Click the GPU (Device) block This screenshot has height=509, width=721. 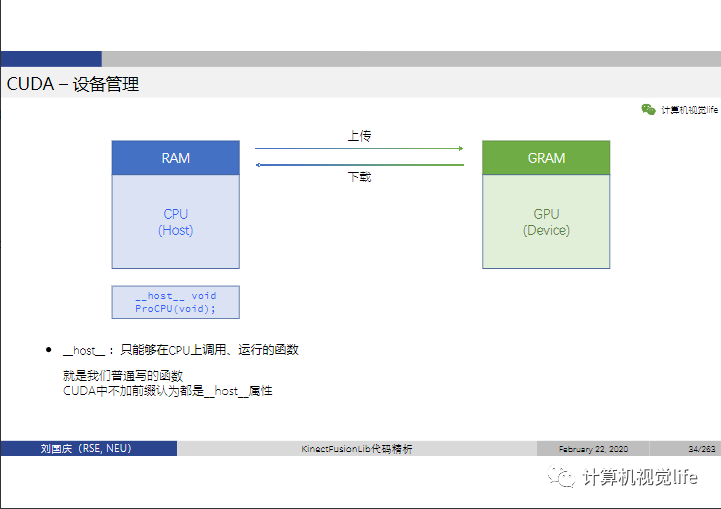coord(546,222)
